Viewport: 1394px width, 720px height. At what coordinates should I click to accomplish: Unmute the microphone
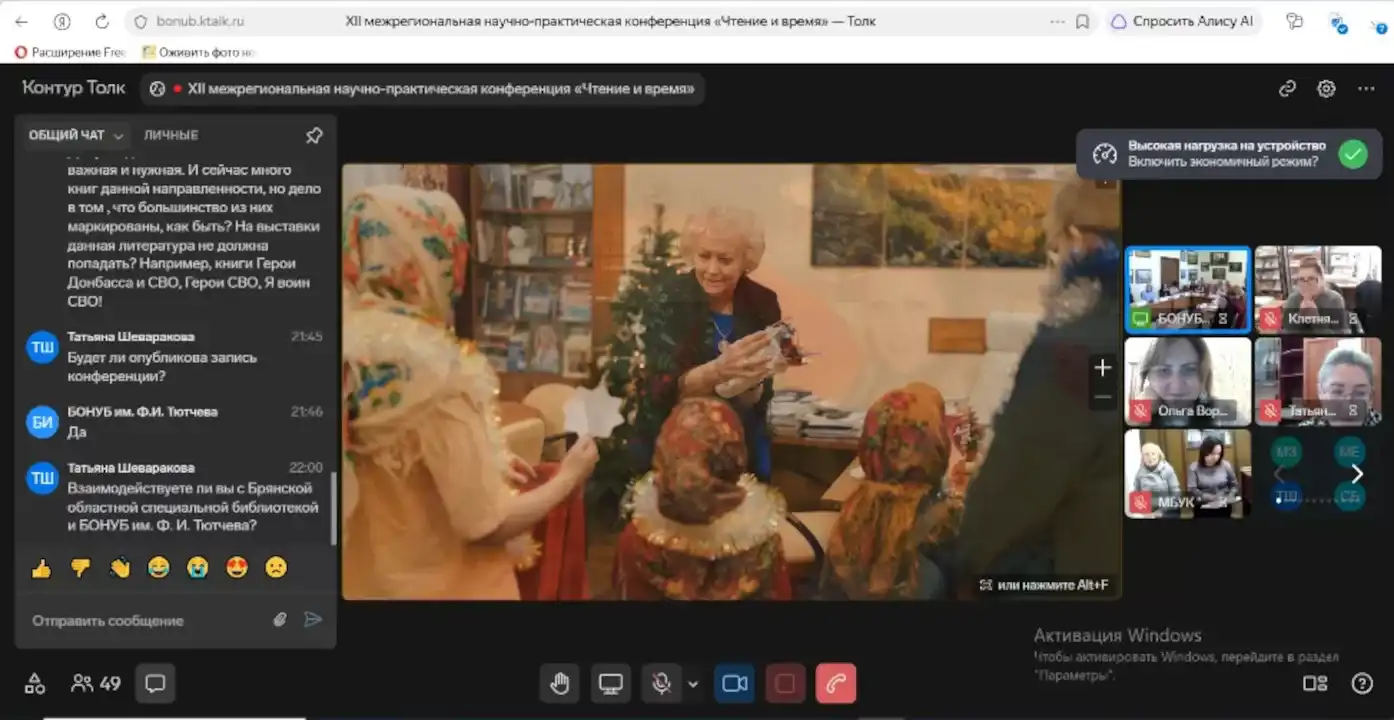click(x=660, y=684)
